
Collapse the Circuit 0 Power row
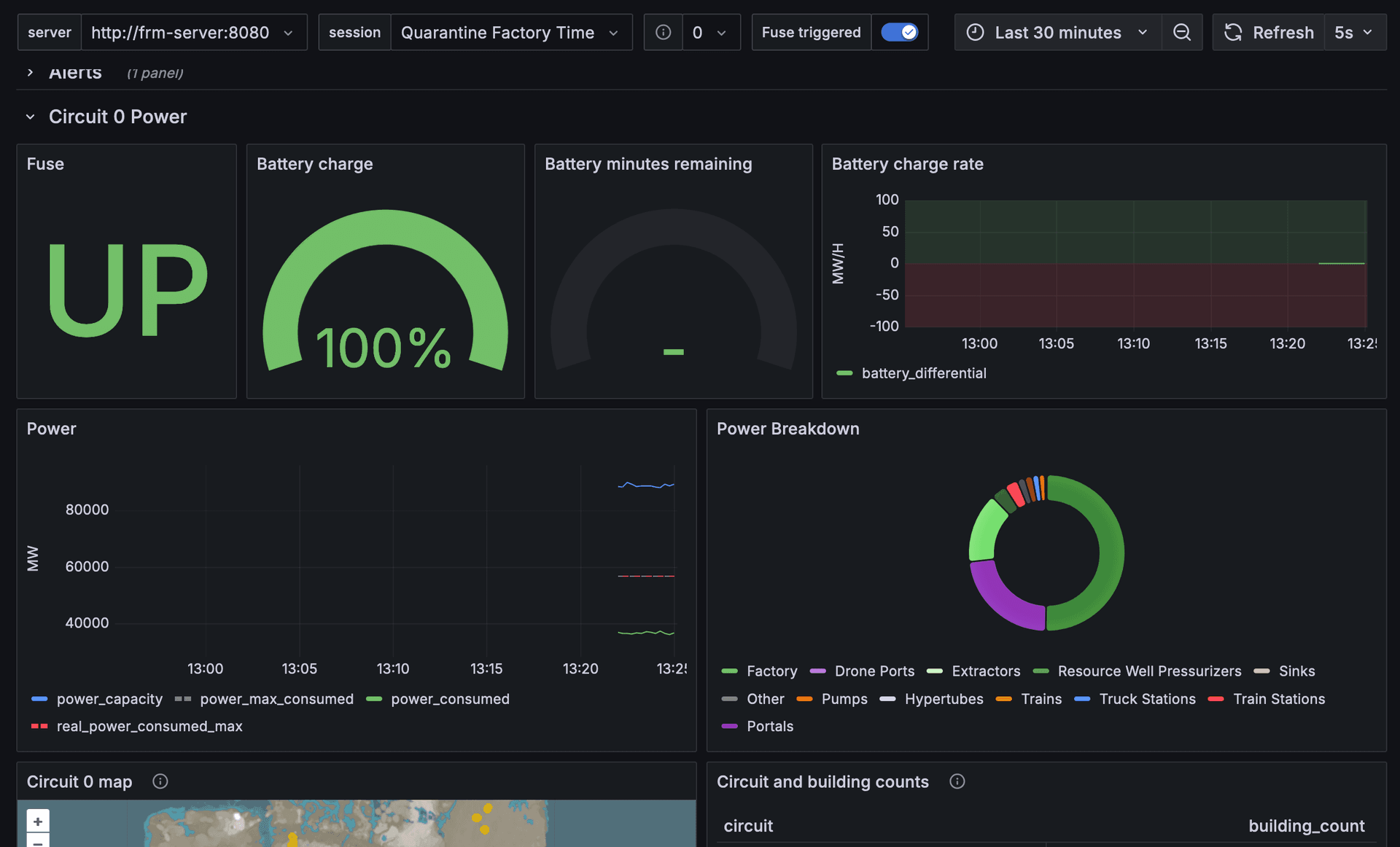pyautogui.click(x=31, y=117)
